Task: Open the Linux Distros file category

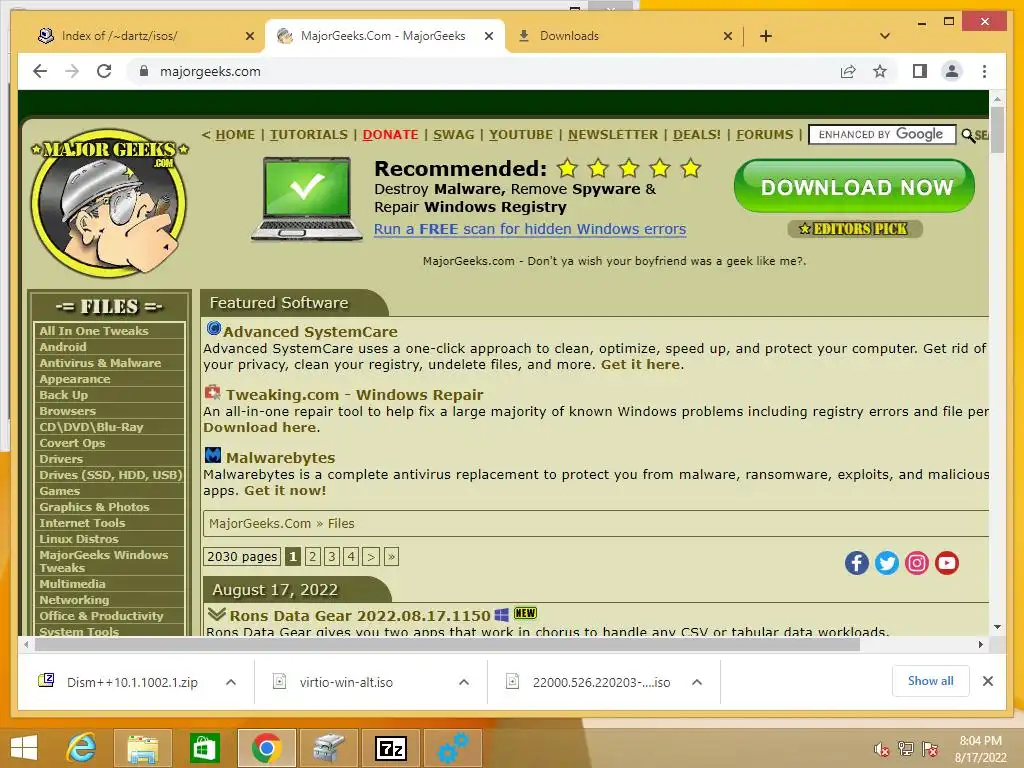Action: point(78,539)
